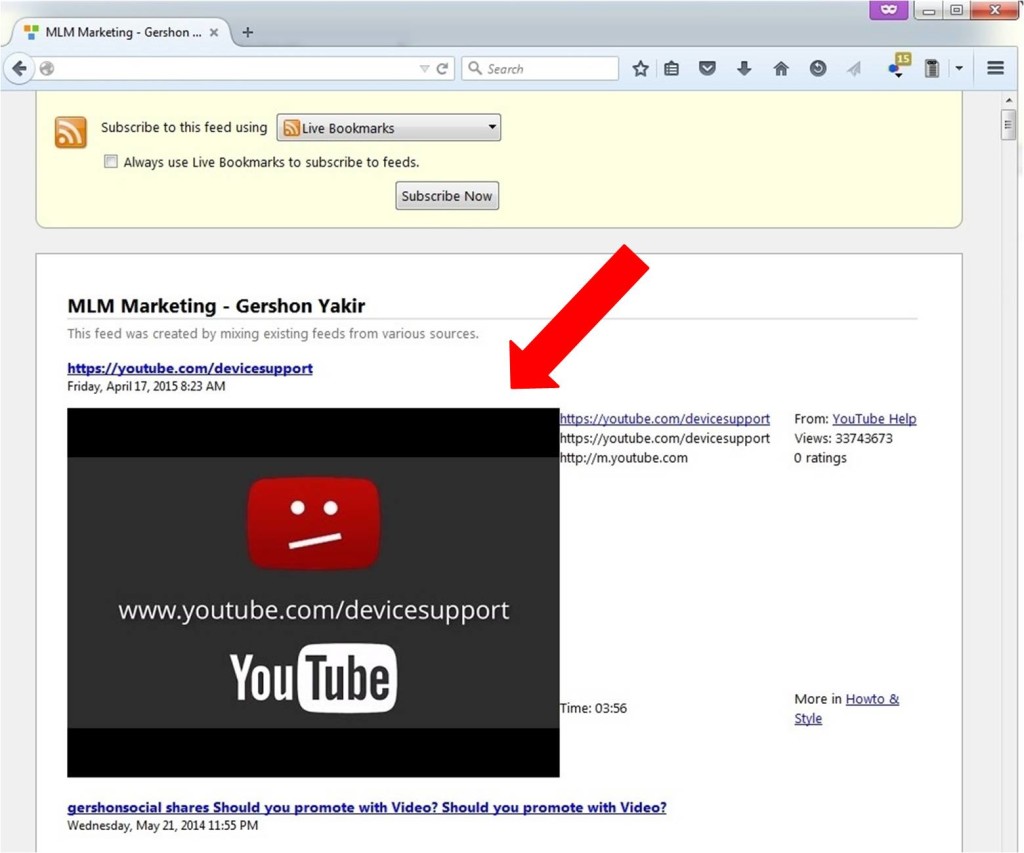The height and width of the screenshot is (853, 1024).
Task: Open the URL history dropdown arrow
Action: coord(424,69)
